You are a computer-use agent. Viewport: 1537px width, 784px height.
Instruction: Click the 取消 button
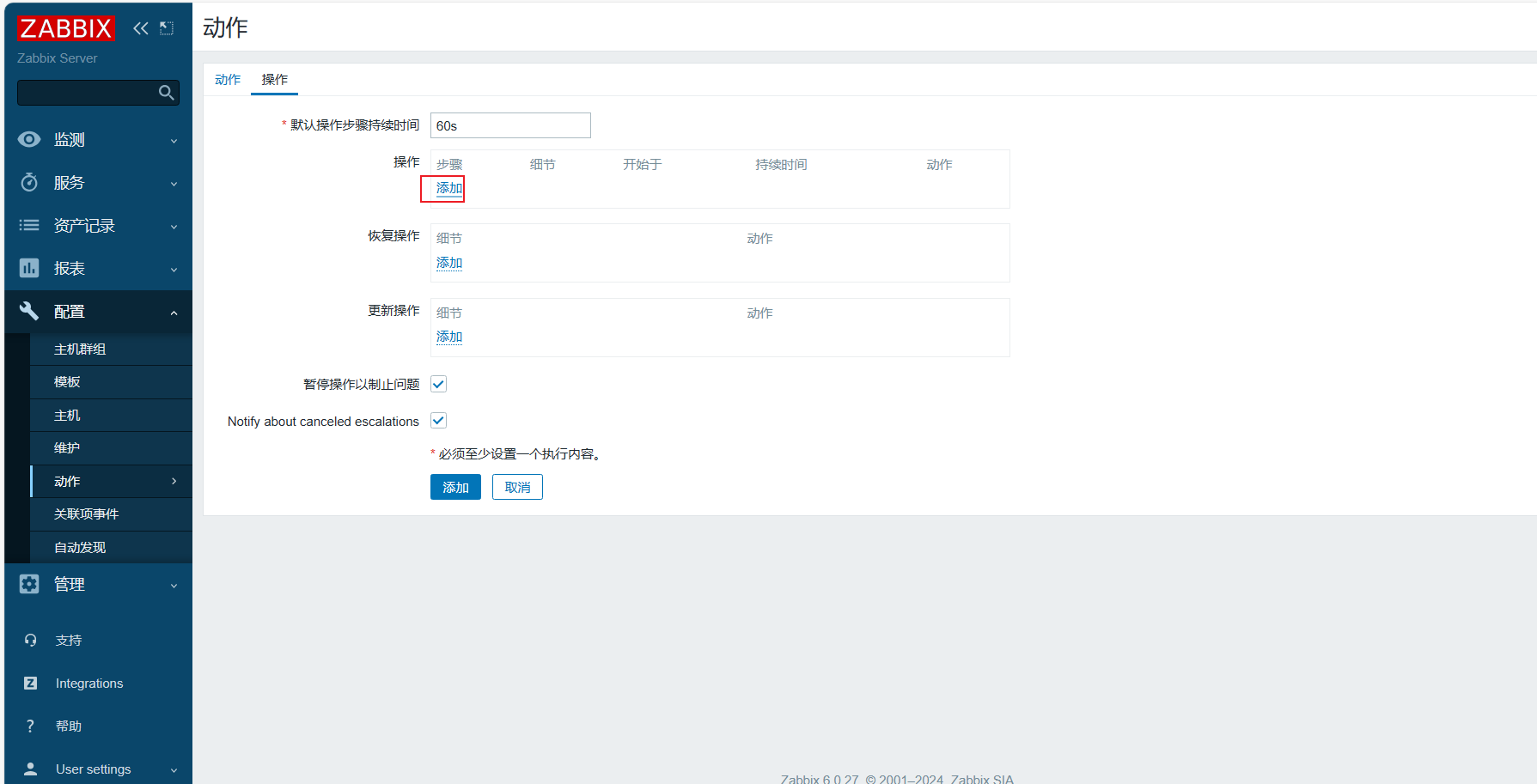(x=517, y=487)
